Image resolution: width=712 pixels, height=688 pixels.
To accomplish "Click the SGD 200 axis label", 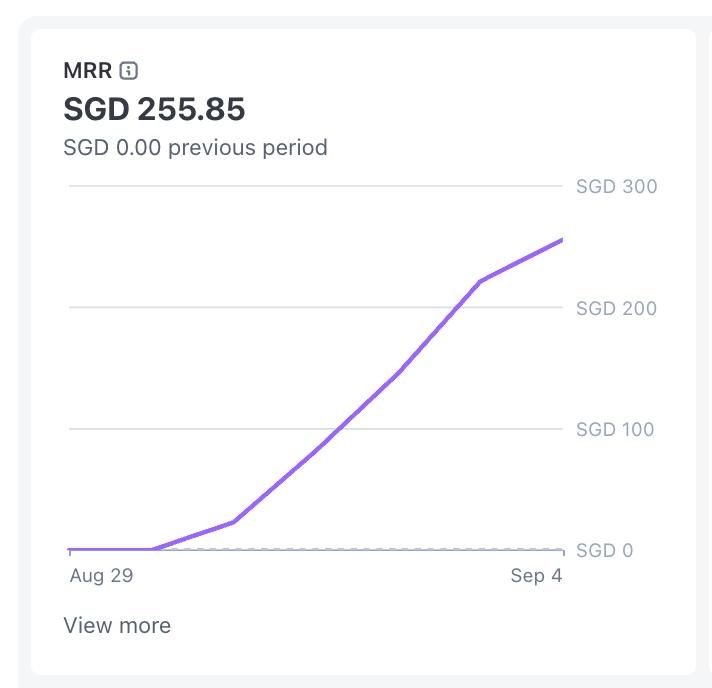I will tap(616, 308).
